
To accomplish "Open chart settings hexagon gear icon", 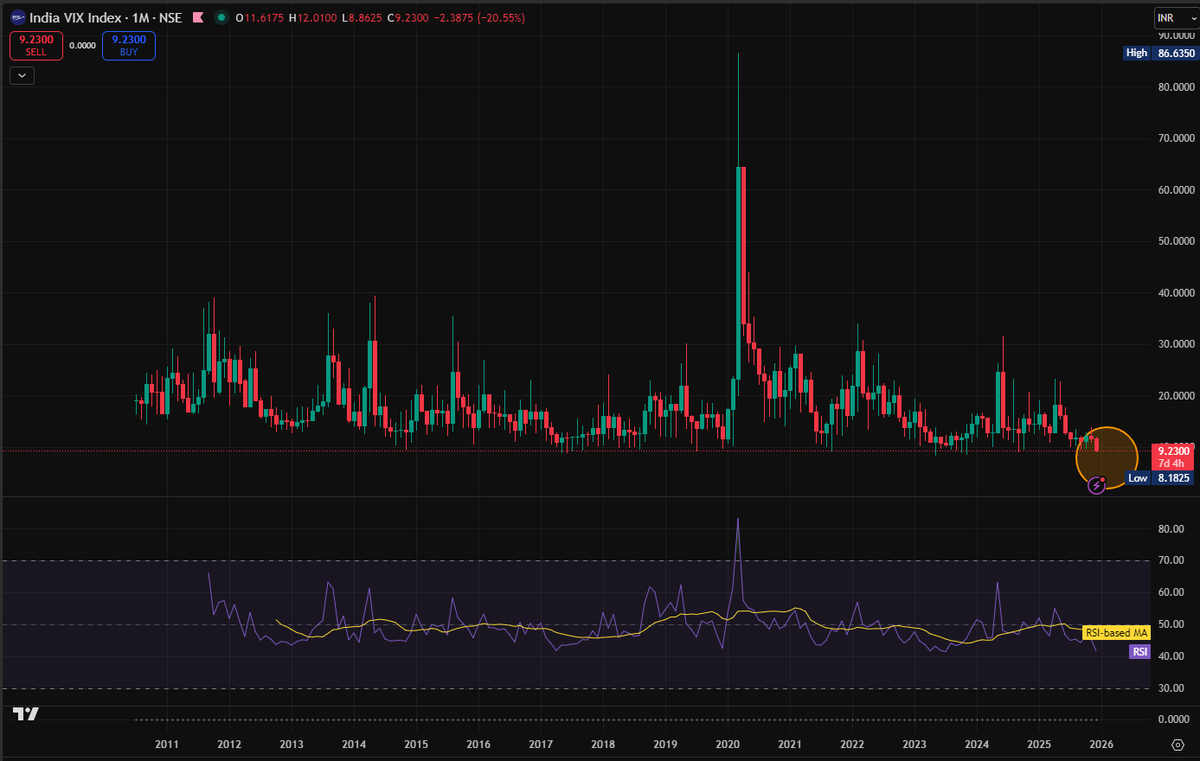I will tap(1177, 744).
